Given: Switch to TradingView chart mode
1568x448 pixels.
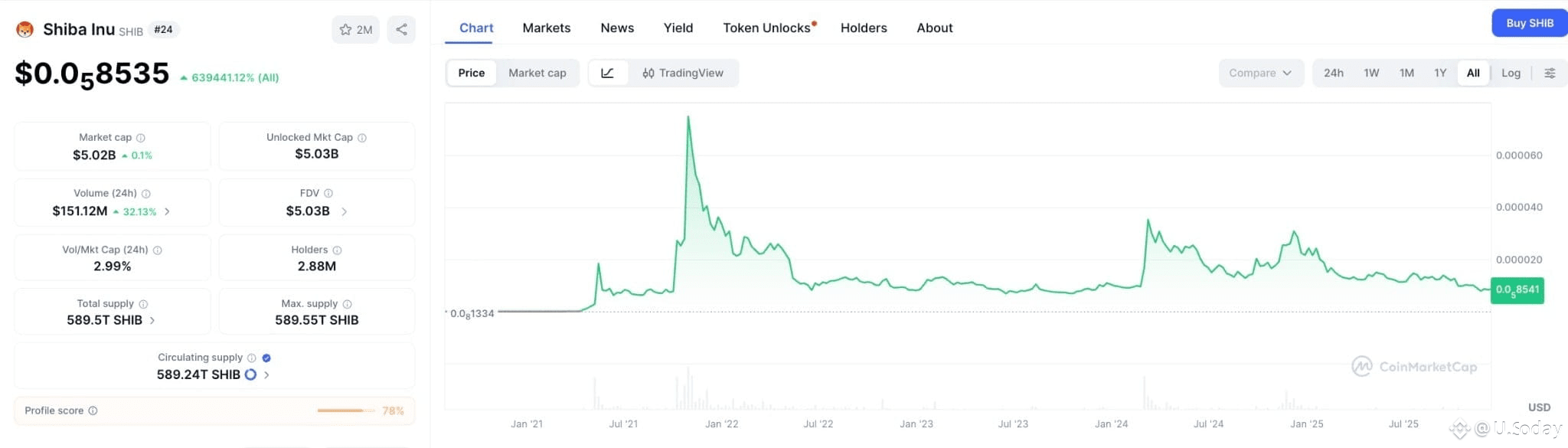Looking at the screenshot, I should (x=683, y=73).
